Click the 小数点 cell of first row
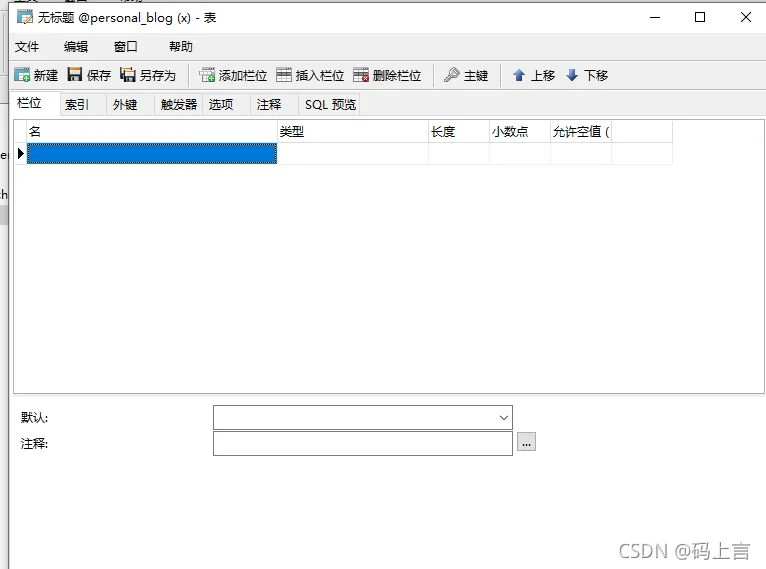The height and width of the screenshot is (569, 766). pos(520,153)
